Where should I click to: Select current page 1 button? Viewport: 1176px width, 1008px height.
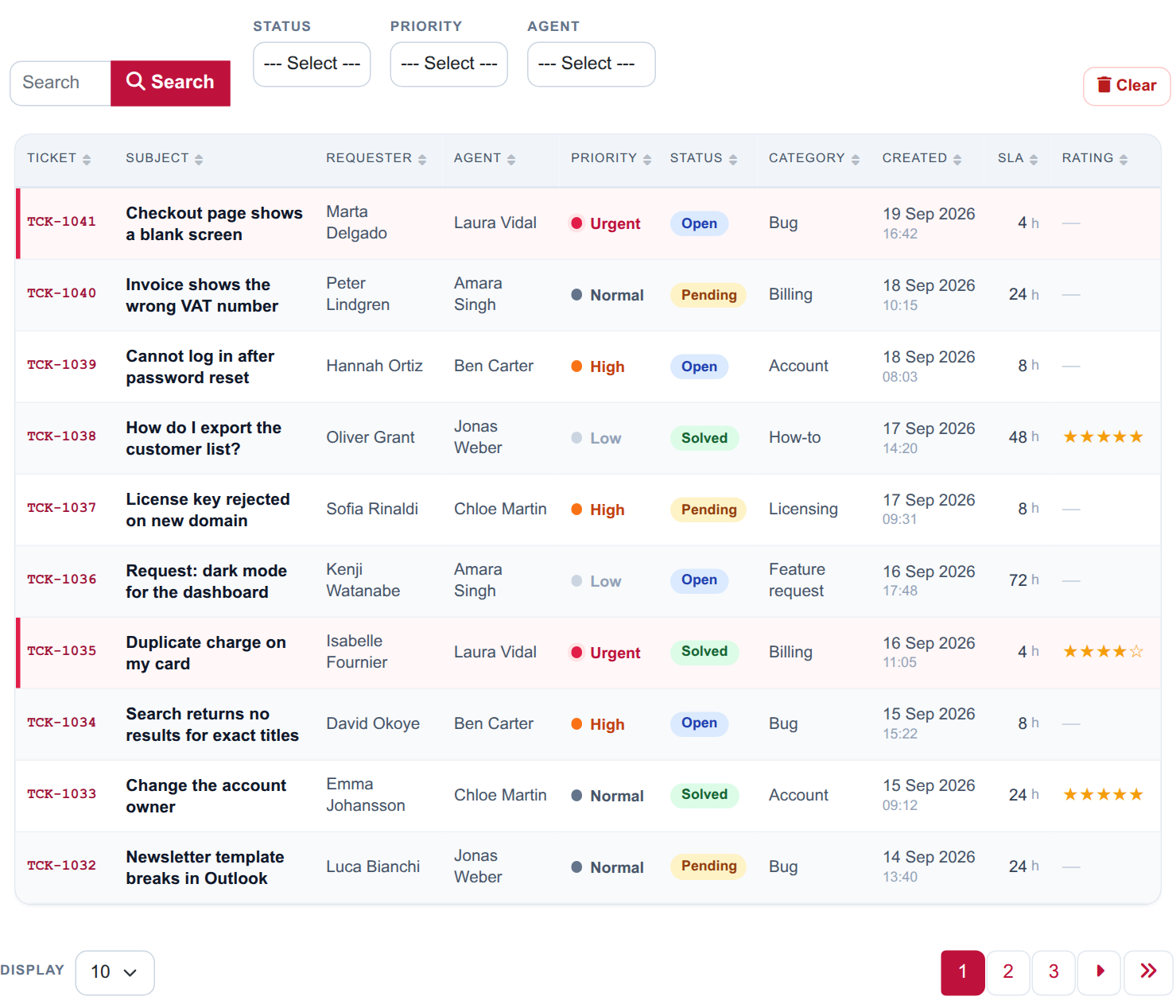(x=963, y=972)
